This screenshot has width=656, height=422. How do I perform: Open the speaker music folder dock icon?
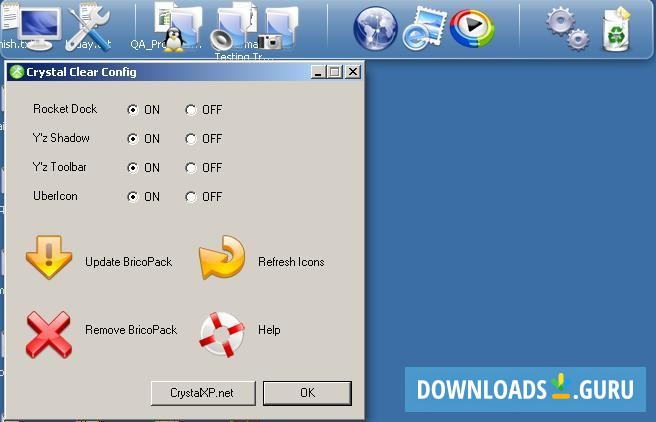(x=234, y=28)
